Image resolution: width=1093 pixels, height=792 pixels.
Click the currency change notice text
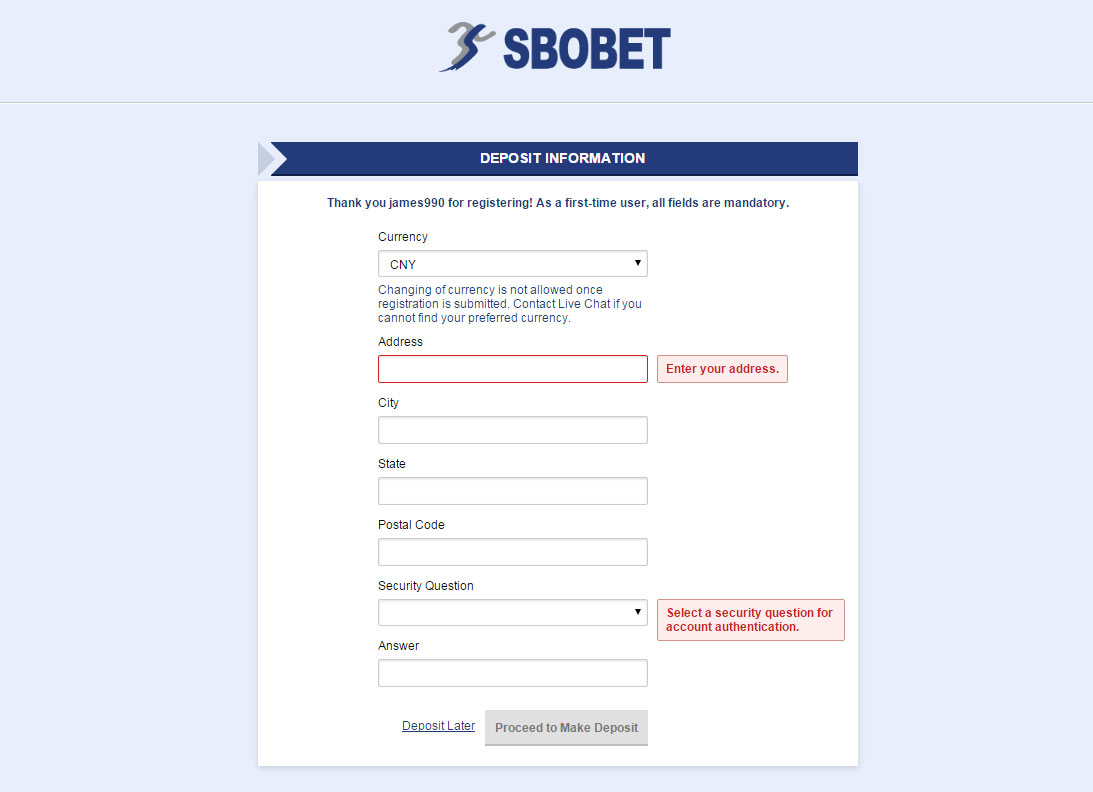coord(510,304)
